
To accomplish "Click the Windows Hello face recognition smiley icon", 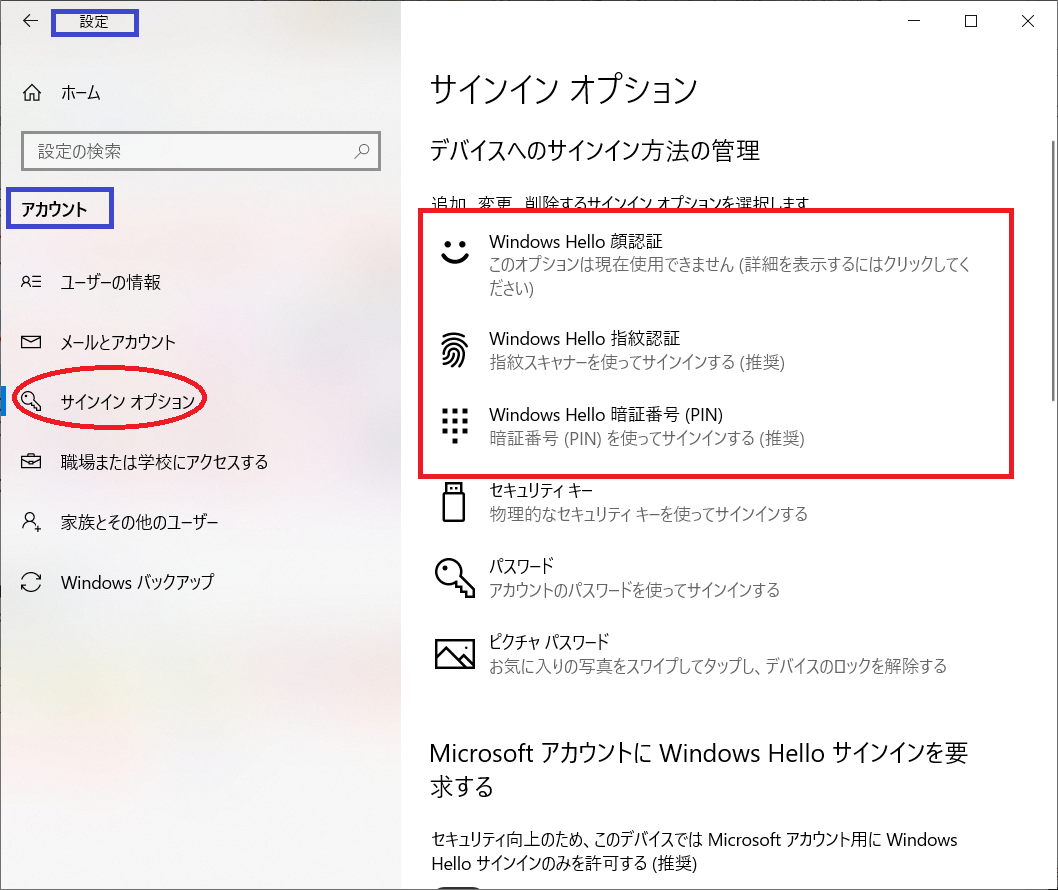I will pos(455,252).
